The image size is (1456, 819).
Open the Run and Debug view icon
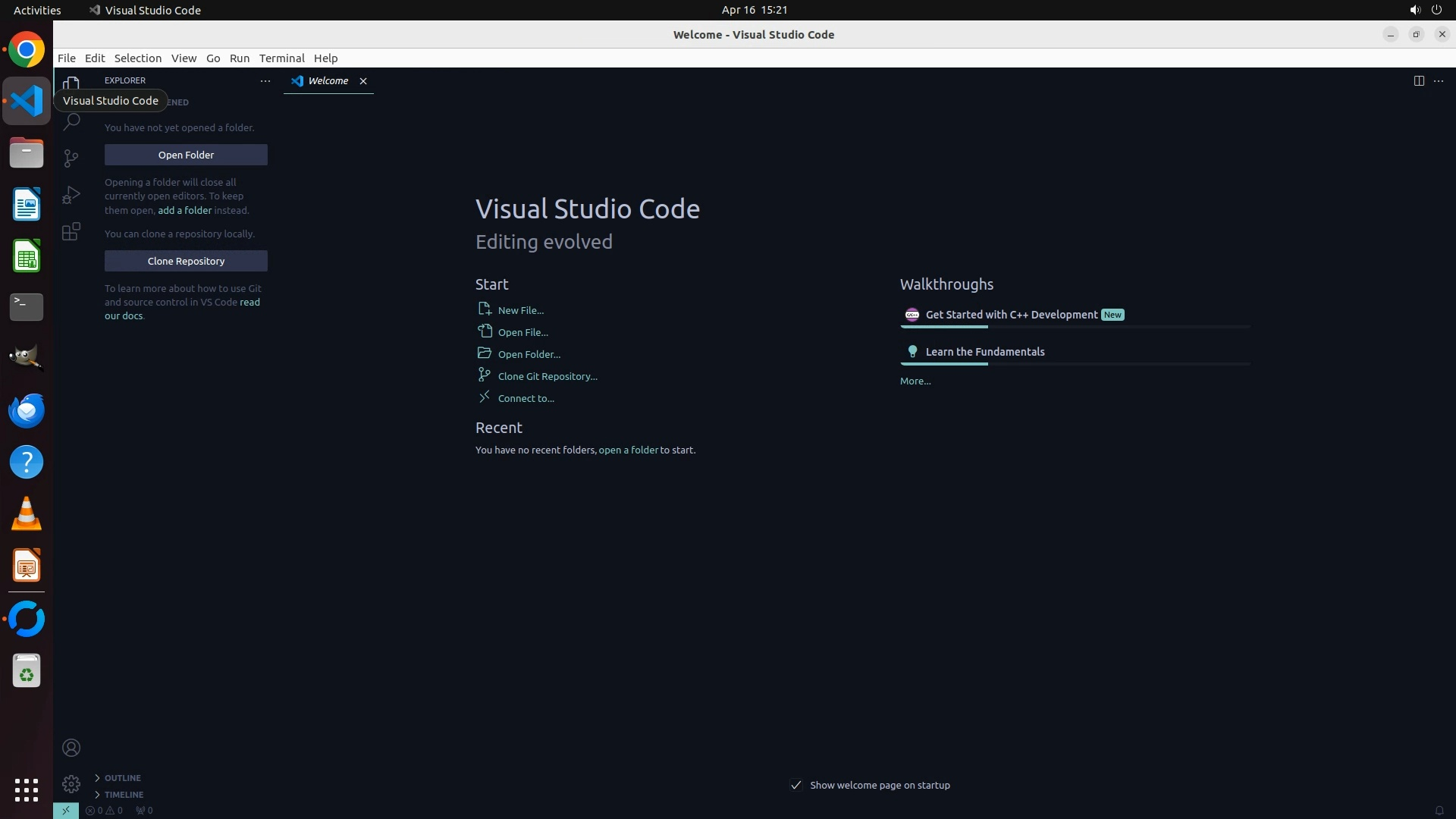pyautogui.click(x=71, y=195)
